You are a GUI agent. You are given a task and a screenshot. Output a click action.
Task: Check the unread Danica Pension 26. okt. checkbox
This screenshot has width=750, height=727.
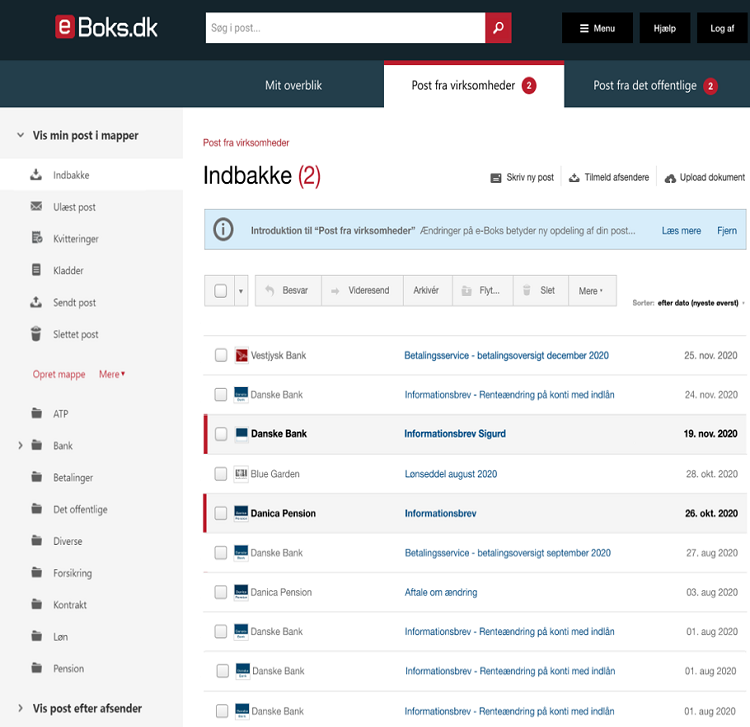coord(221,513)
